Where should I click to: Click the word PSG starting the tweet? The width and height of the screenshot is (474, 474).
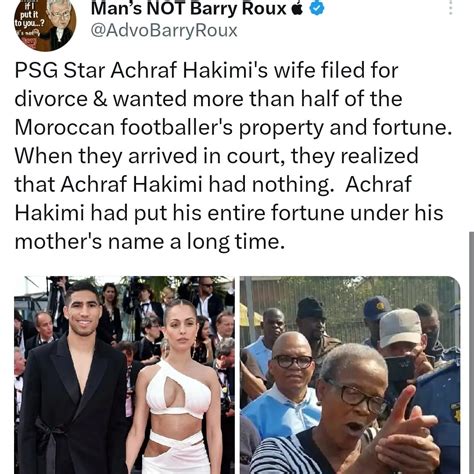36,71
